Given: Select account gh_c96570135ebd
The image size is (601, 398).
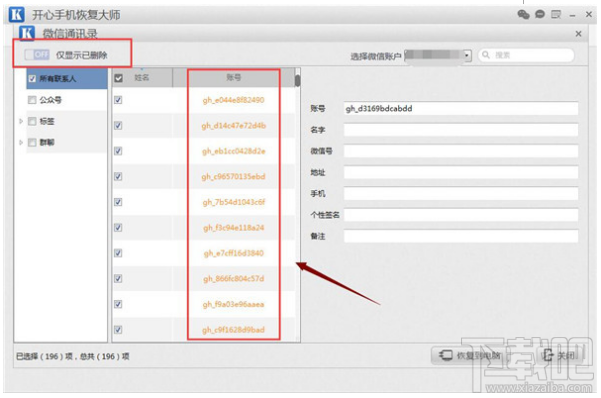Looking at the screenshot, I should pyautogui.click(x=233, y=176).
